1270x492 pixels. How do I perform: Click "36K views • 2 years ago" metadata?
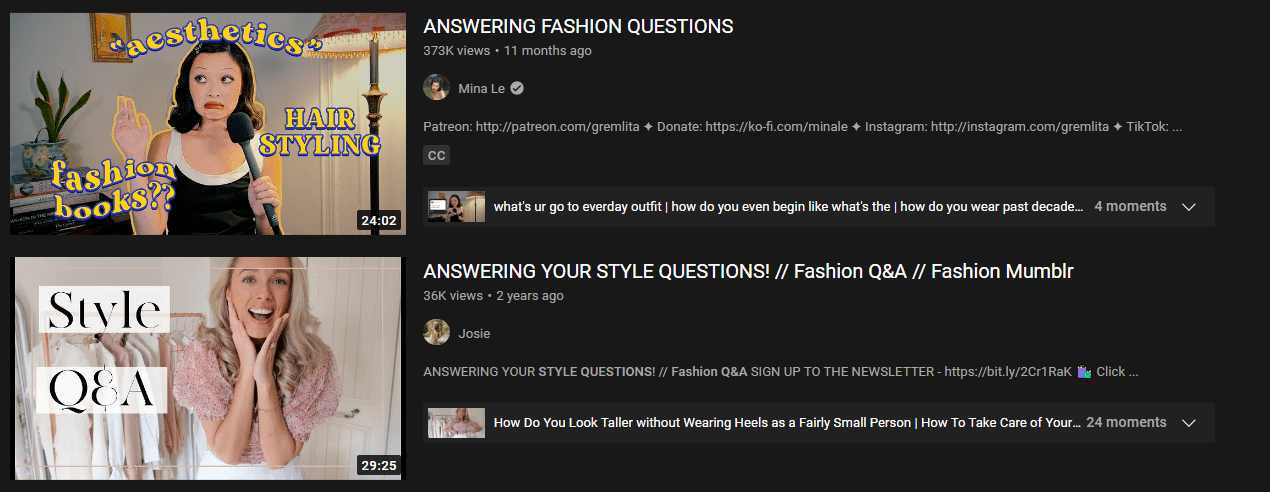tap(493, 296)
